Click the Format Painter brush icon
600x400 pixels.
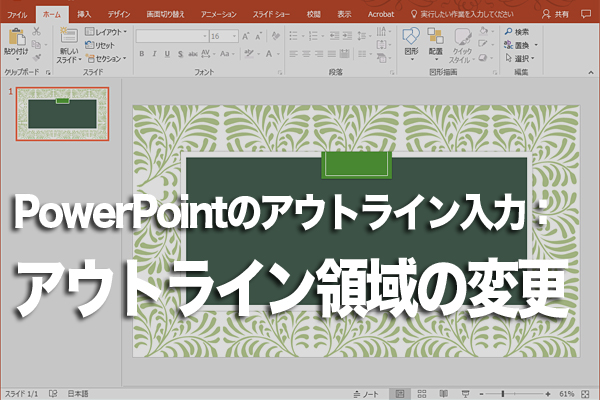tap(37, 58)
